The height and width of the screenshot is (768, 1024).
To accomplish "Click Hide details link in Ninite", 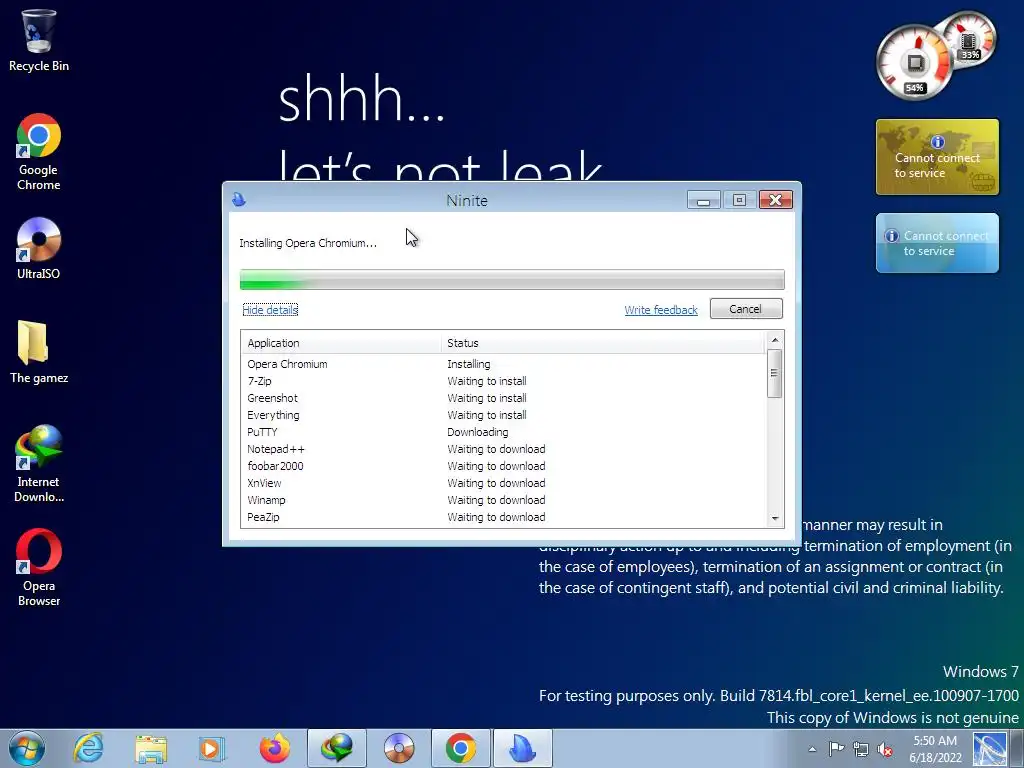I will tap(270, 310).
